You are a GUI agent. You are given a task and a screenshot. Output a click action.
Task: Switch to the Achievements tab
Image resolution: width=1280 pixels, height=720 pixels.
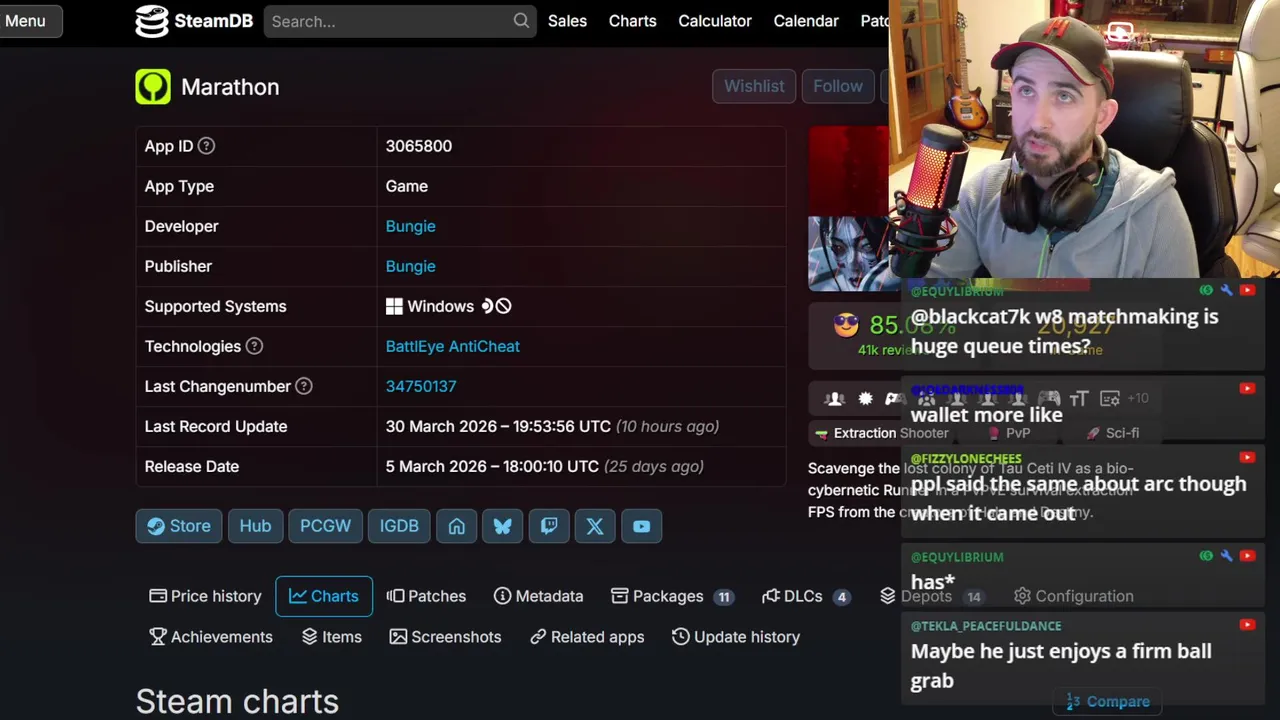coord(211,637)
